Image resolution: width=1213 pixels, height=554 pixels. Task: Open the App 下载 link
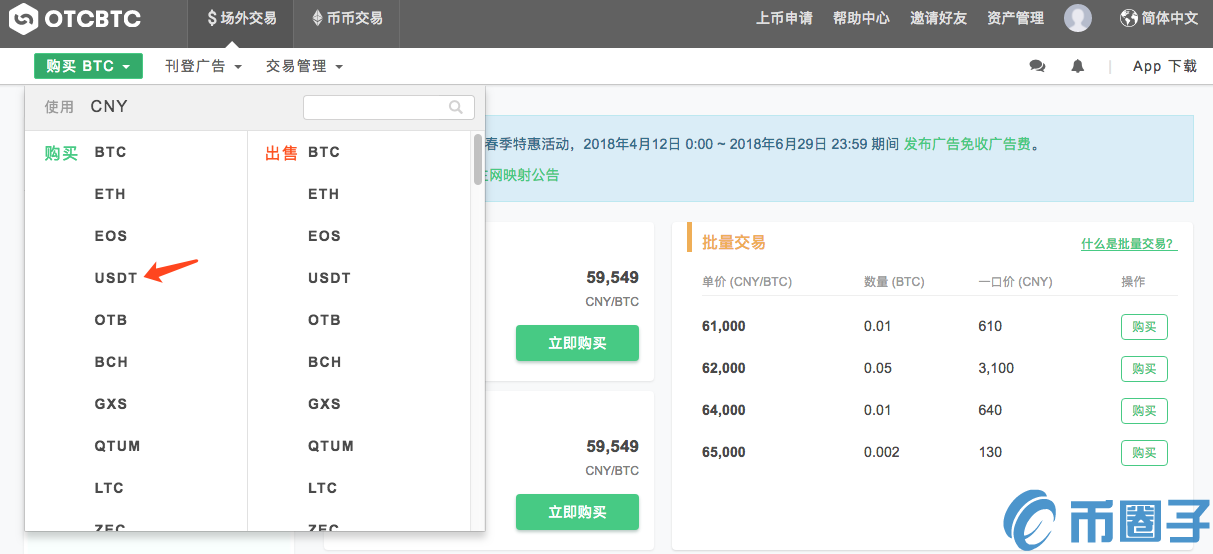click(1164, 66)
